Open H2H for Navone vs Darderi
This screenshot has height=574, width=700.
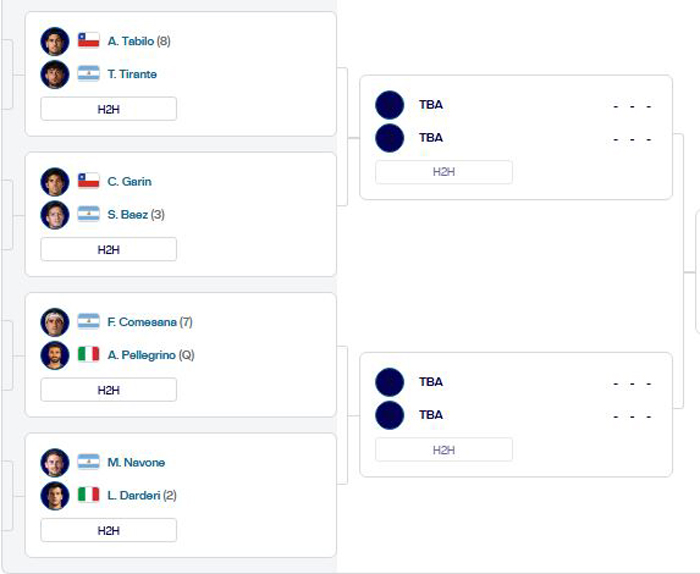pyautogui.click(x=108, y=530)
